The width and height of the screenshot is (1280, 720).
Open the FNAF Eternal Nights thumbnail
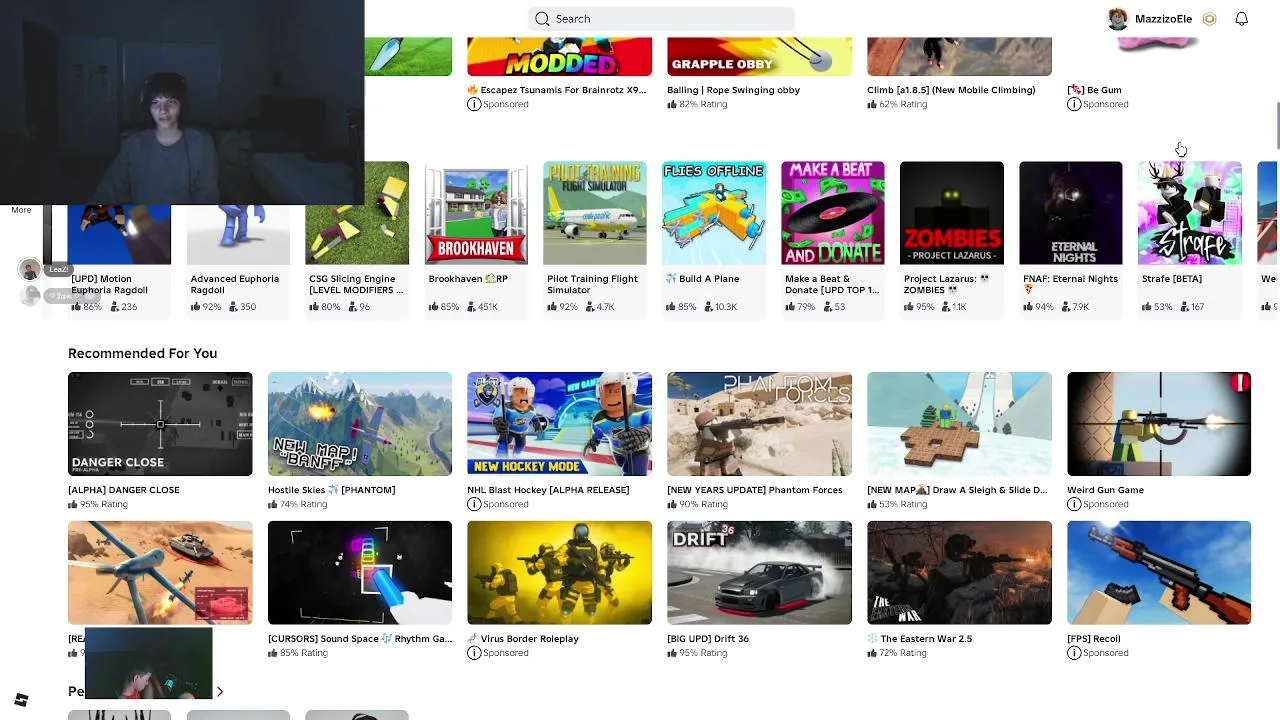click(x=1071, y=213)
